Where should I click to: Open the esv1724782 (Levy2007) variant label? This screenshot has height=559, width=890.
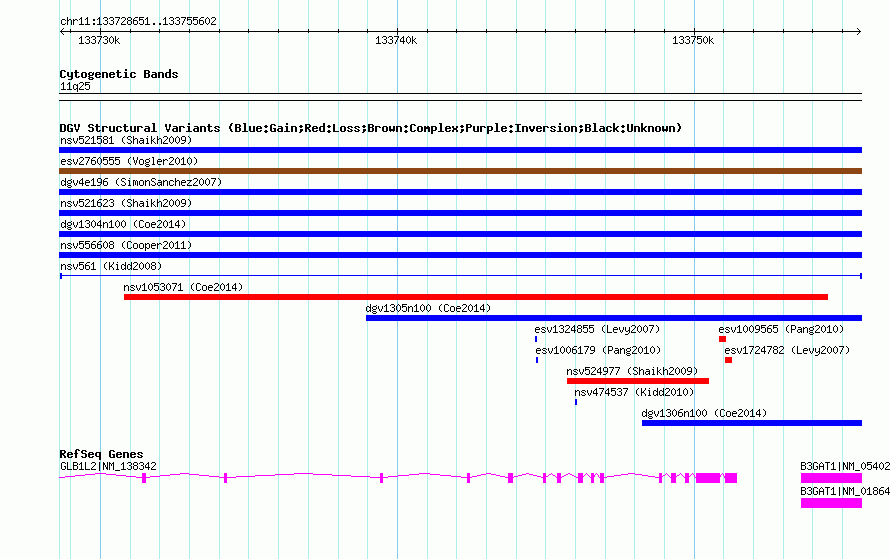pos(786,350)
